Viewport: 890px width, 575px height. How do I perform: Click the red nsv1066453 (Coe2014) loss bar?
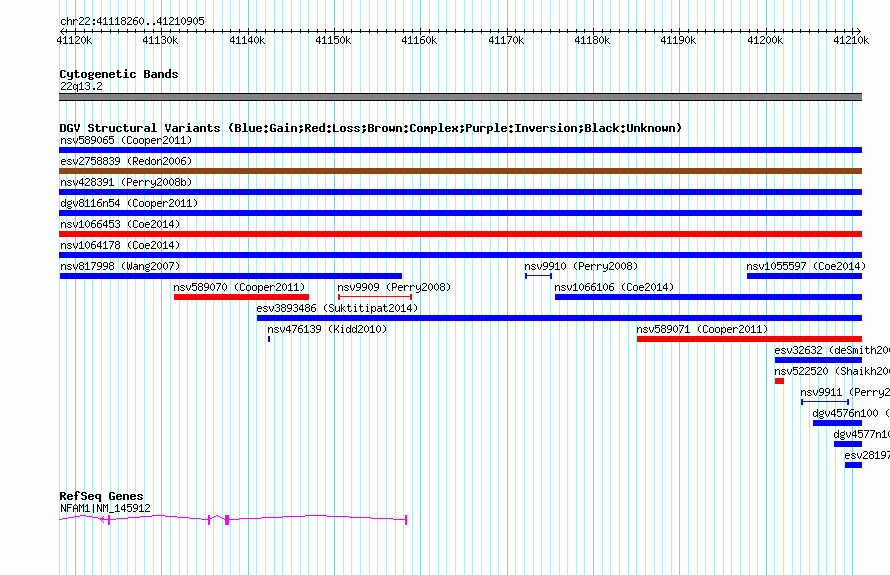[x=460, y=234]
